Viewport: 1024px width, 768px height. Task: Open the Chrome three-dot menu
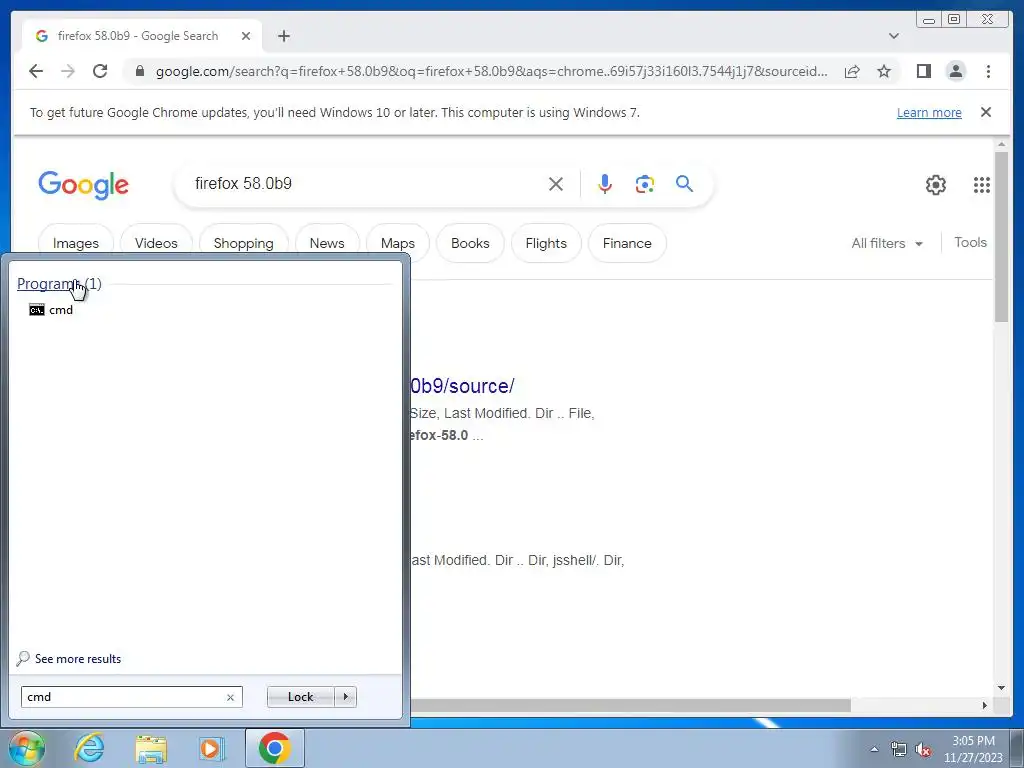point(988,71)
